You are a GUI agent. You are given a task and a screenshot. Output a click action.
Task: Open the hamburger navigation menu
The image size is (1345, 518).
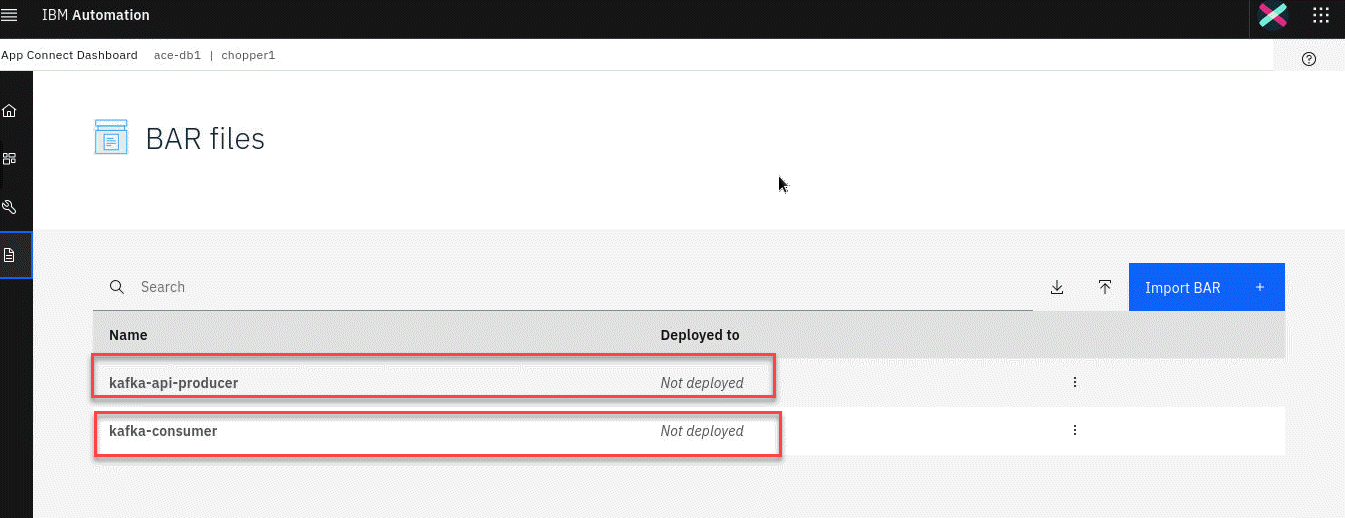[10, 15]
